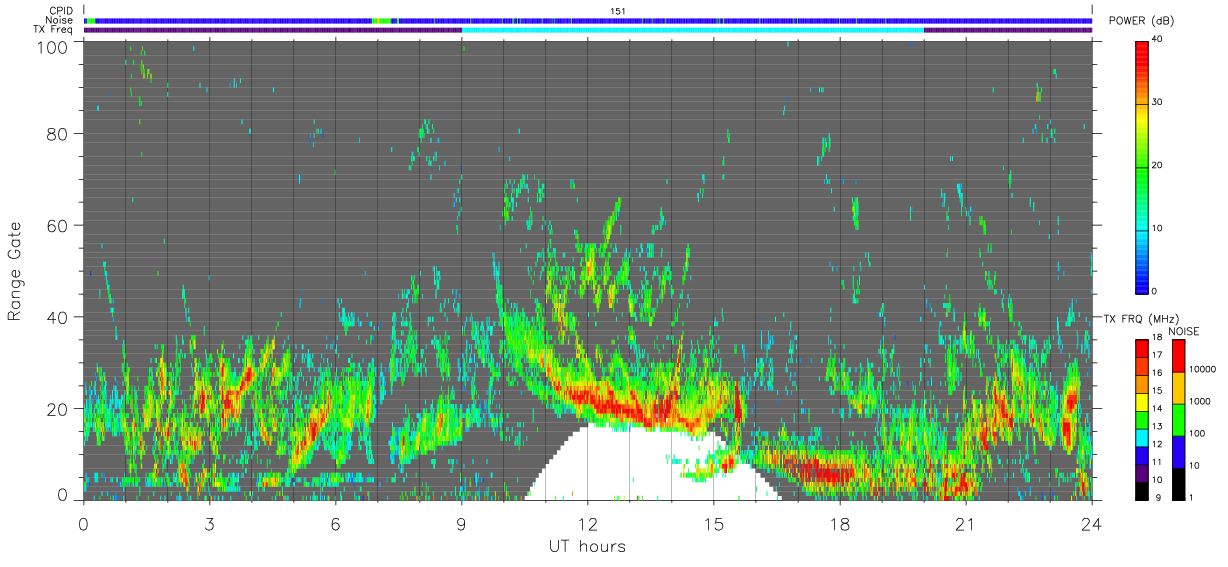Viewport: 1228px width, 567px height.
Task: Click the 12 tick on UT hours axis
Action: point(587,524)
